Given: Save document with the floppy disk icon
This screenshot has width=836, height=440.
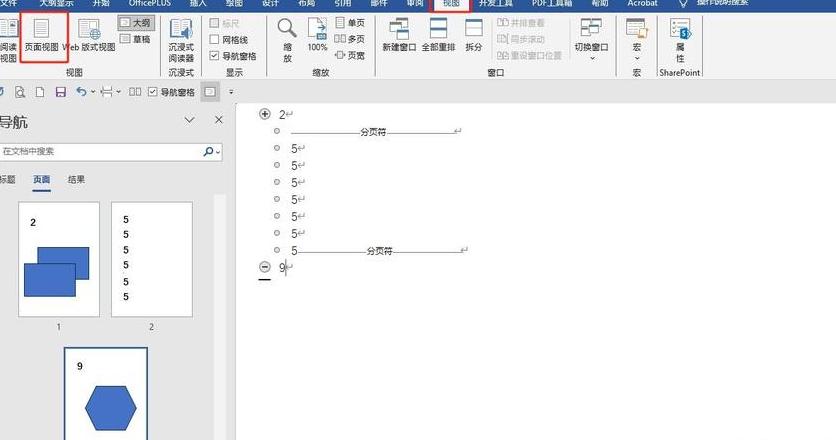Looking at the screenshot, I should [60, 92].
